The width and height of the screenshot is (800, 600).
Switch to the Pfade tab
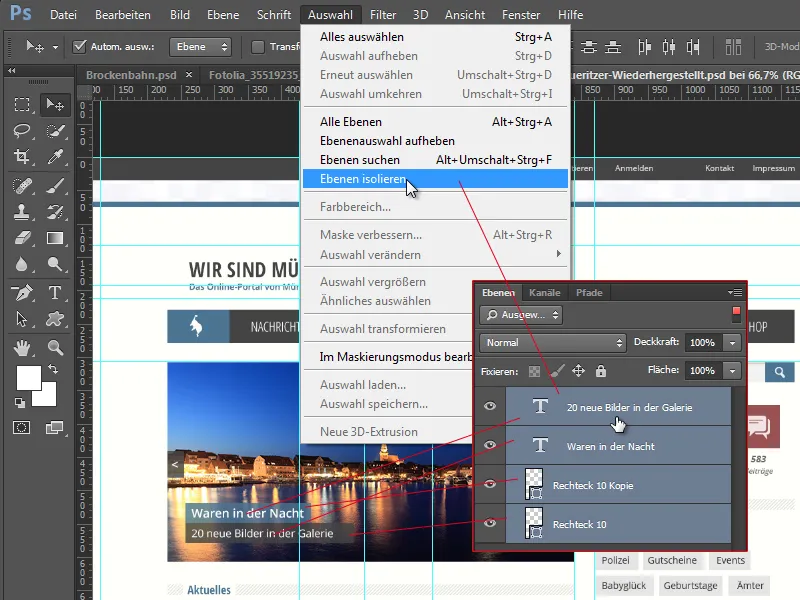pos(589,293)
